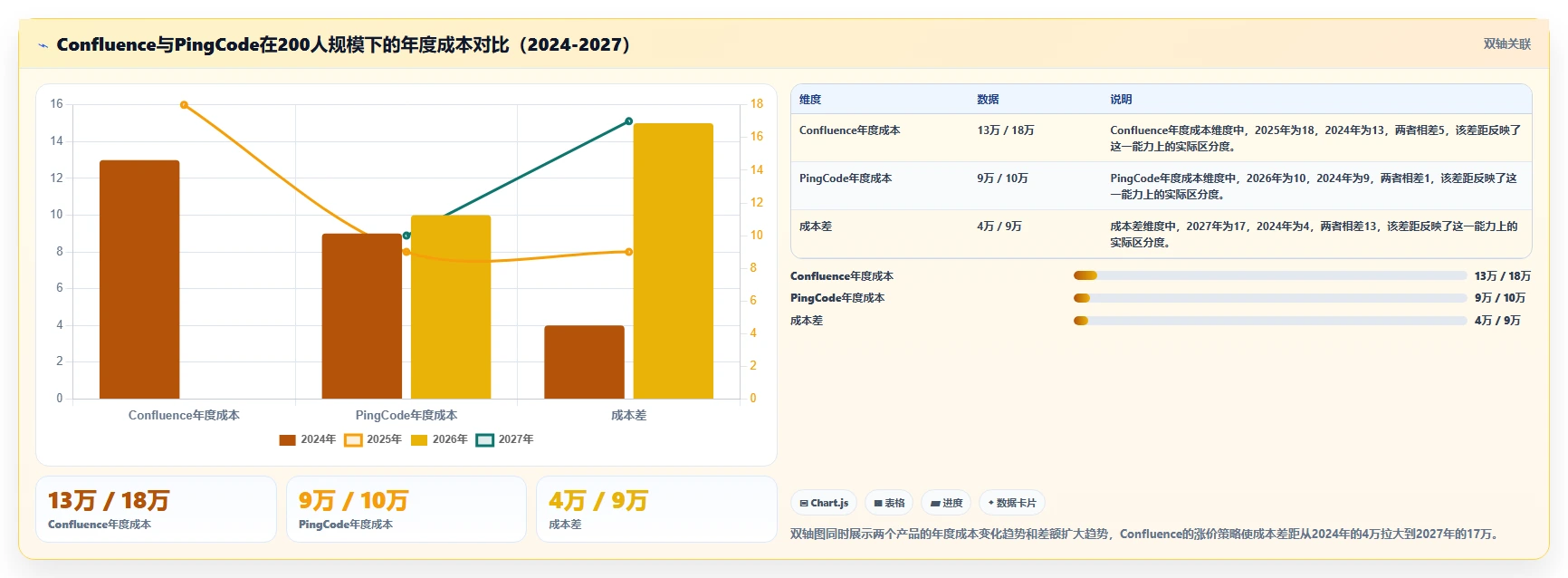
Task: Click the 成本差 progress bar
Action: pyautogui.click(x=1270, y=321)
